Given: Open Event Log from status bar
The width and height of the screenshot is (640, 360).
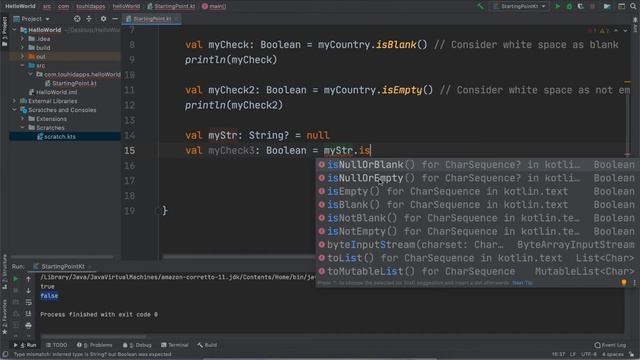Looking at the screenshot, I should [610, 345].
